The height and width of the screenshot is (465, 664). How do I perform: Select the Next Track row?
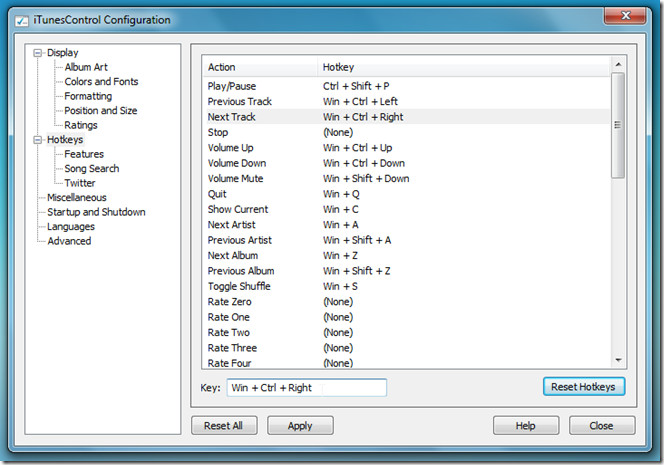406,117
